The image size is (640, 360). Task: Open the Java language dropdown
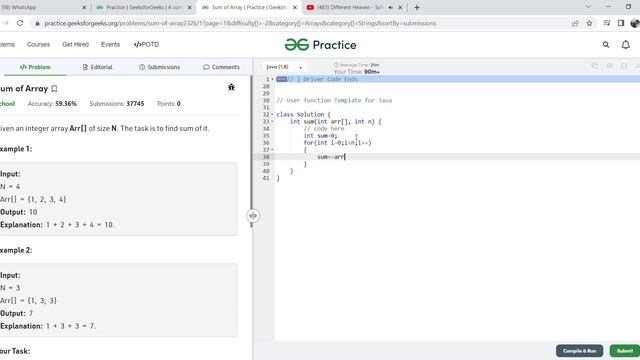284,67
